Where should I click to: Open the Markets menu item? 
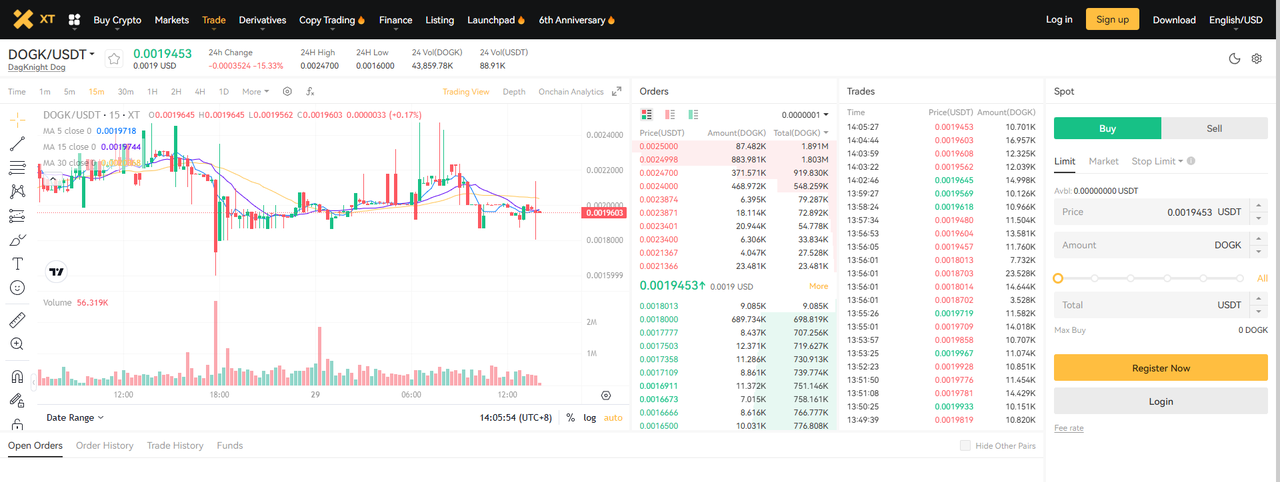(172, 19)
